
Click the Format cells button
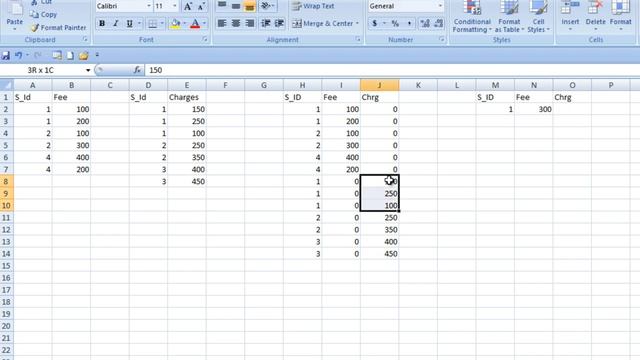tap(620, 17)
